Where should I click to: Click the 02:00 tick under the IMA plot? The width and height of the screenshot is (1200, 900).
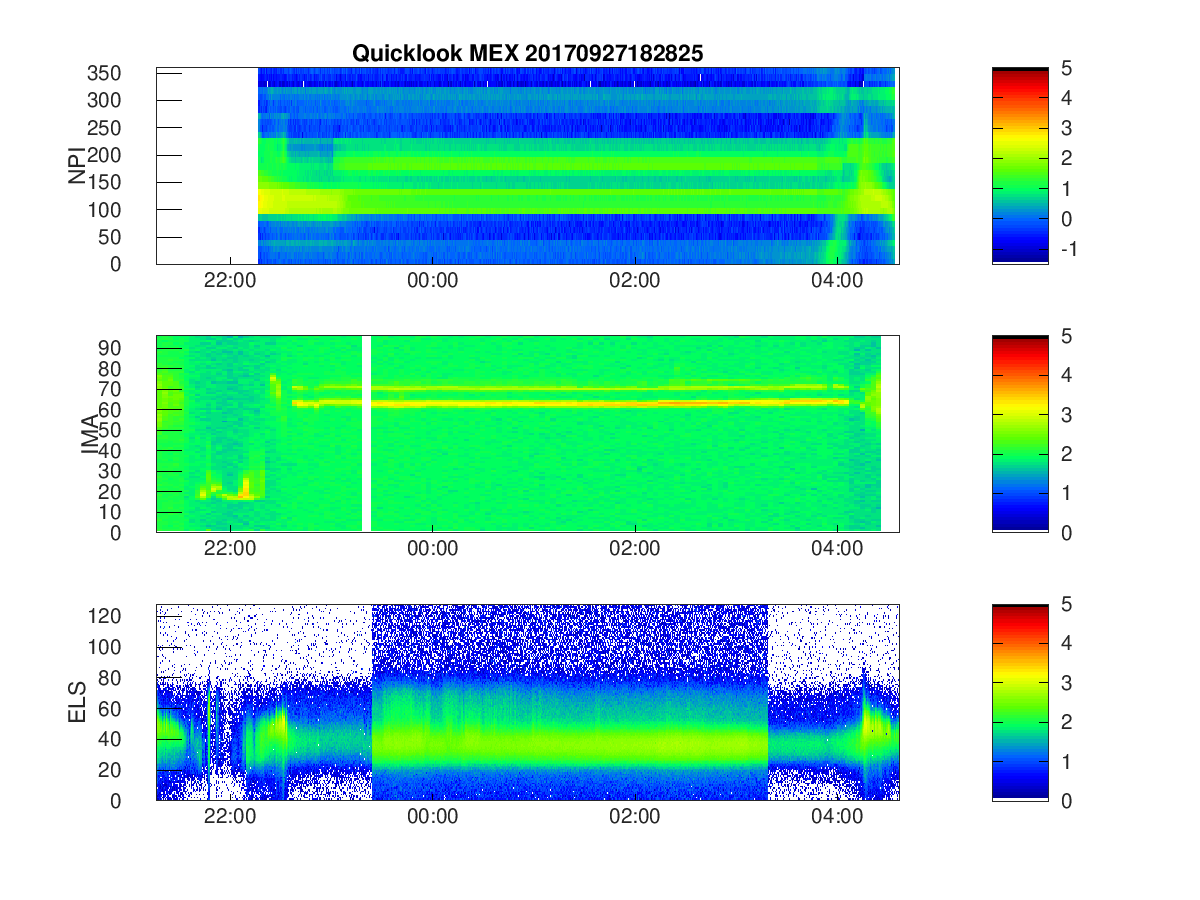635,549
